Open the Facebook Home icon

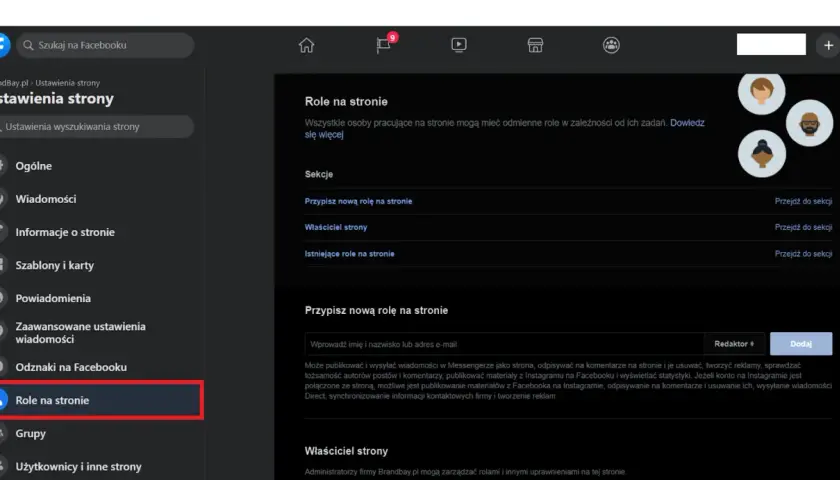point(306,45)
